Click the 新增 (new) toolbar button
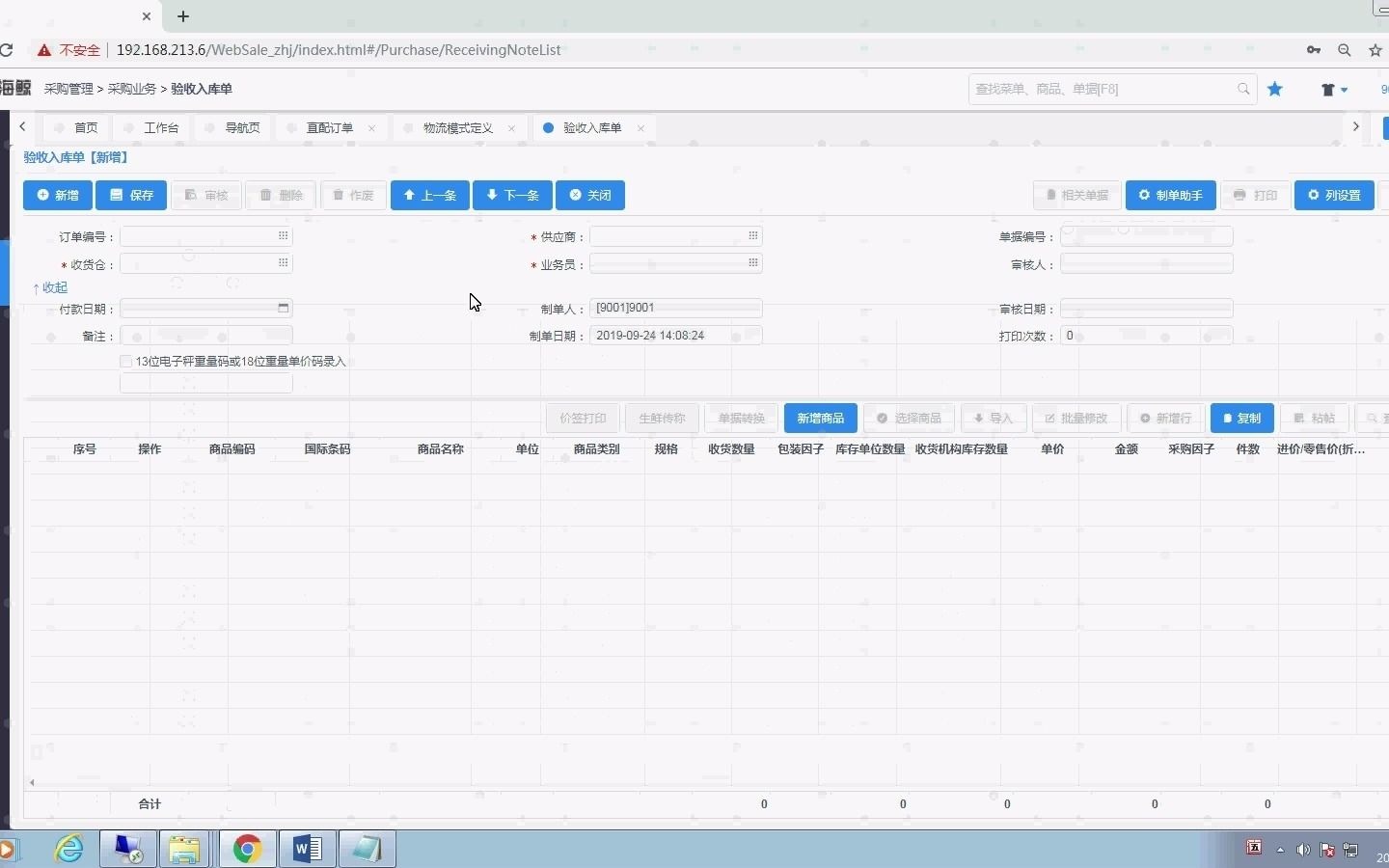 58,195
